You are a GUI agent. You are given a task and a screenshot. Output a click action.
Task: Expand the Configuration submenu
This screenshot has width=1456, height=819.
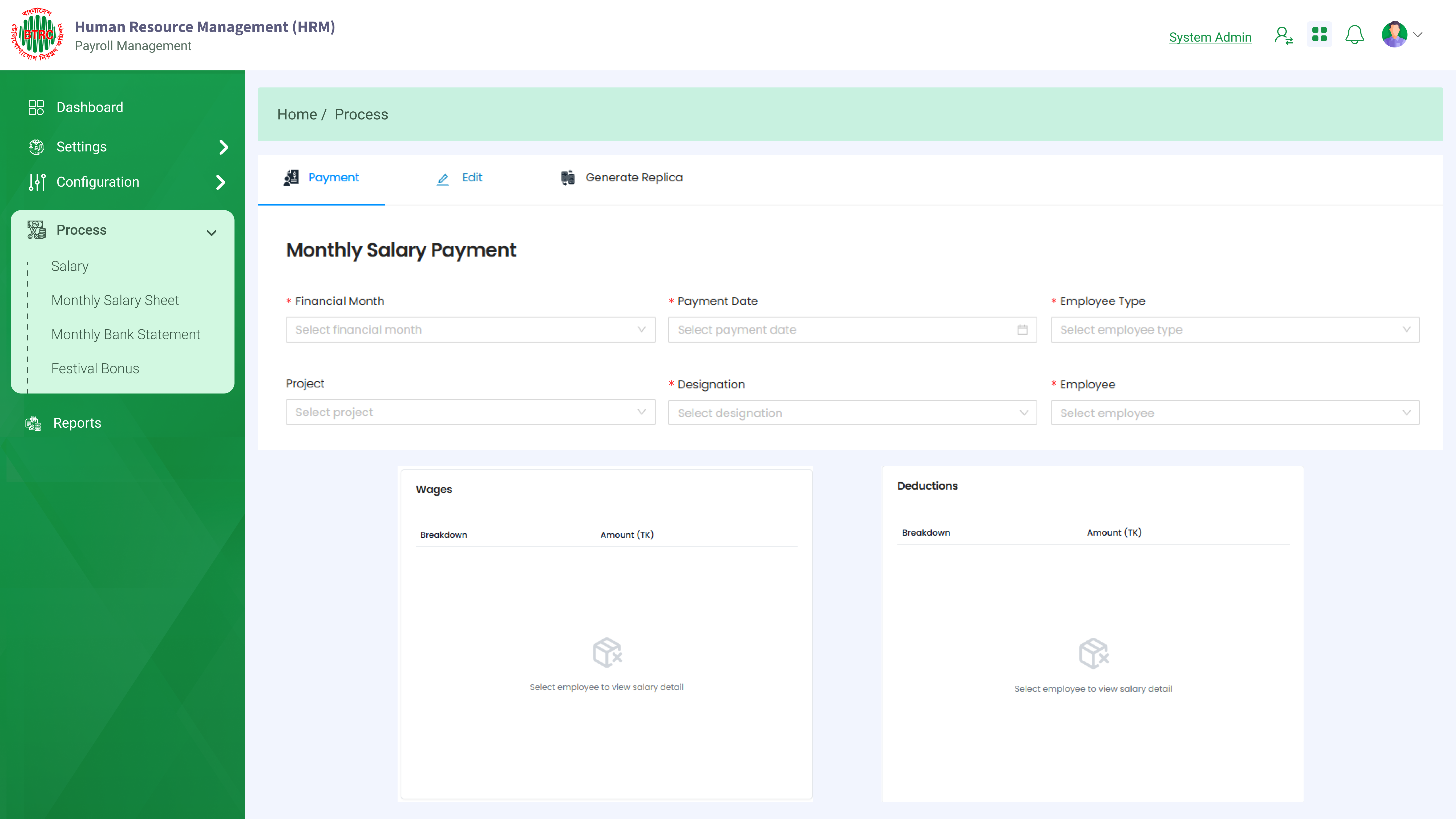point(221,182)
